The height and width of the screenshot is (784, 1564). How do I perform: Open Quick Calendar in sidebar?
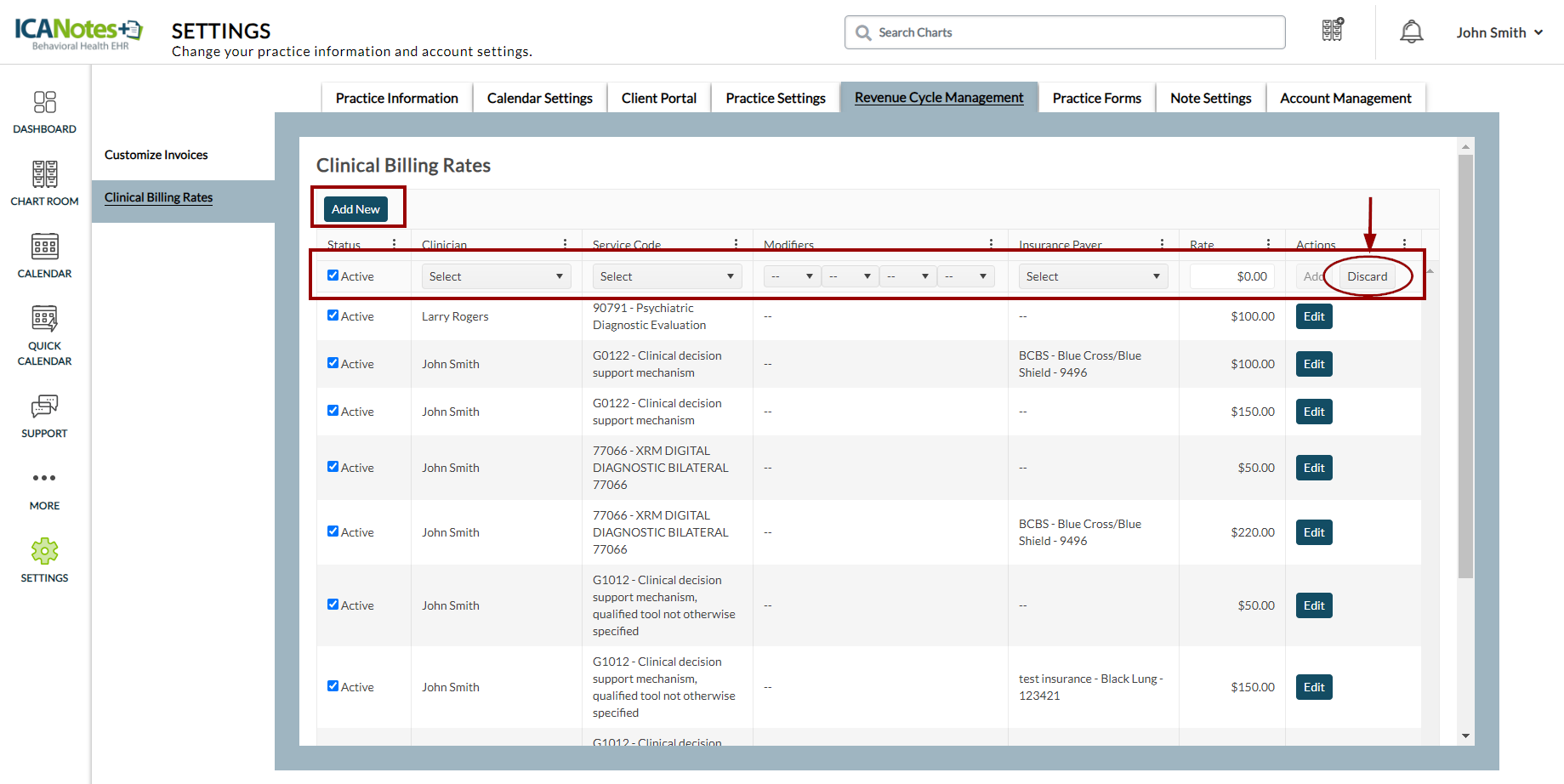[x=44, y=319]
